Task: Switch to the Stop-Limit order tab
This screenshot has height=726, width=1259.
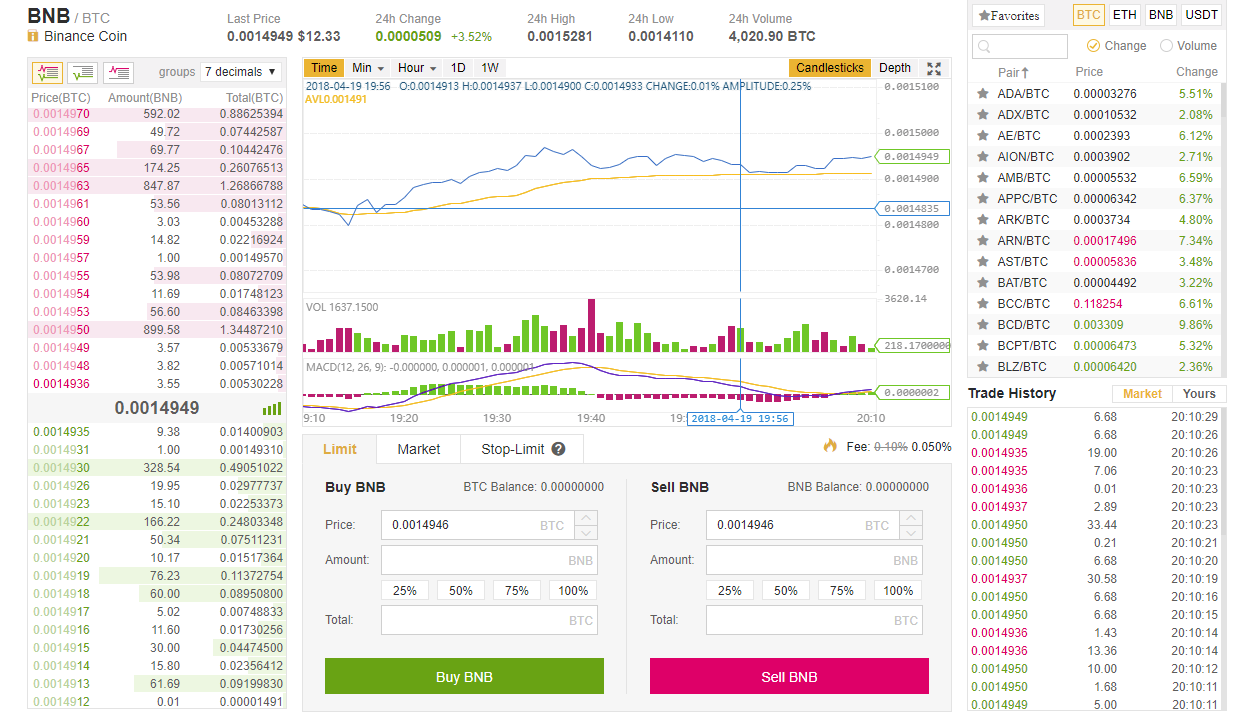Action: [x=522, y=449]
